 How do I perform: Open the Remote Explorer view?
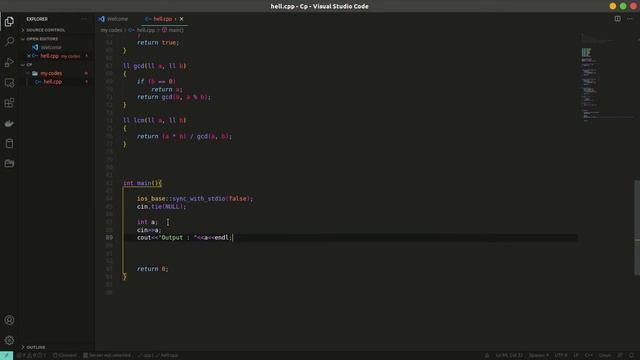click(9, 82)
